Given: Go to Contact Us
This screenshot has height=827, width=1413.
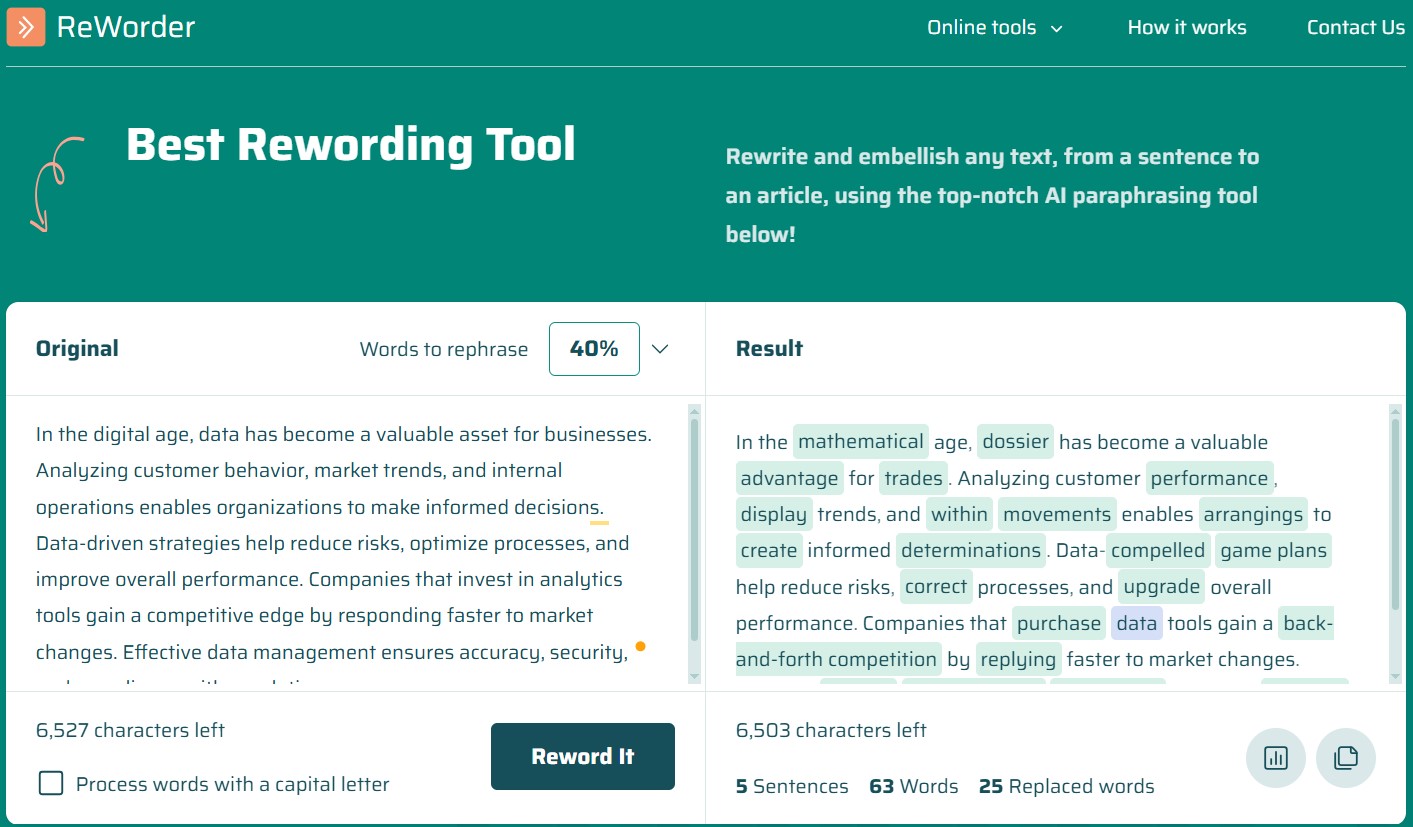Looking at the screenshot, I should [x=1355, y=27].
